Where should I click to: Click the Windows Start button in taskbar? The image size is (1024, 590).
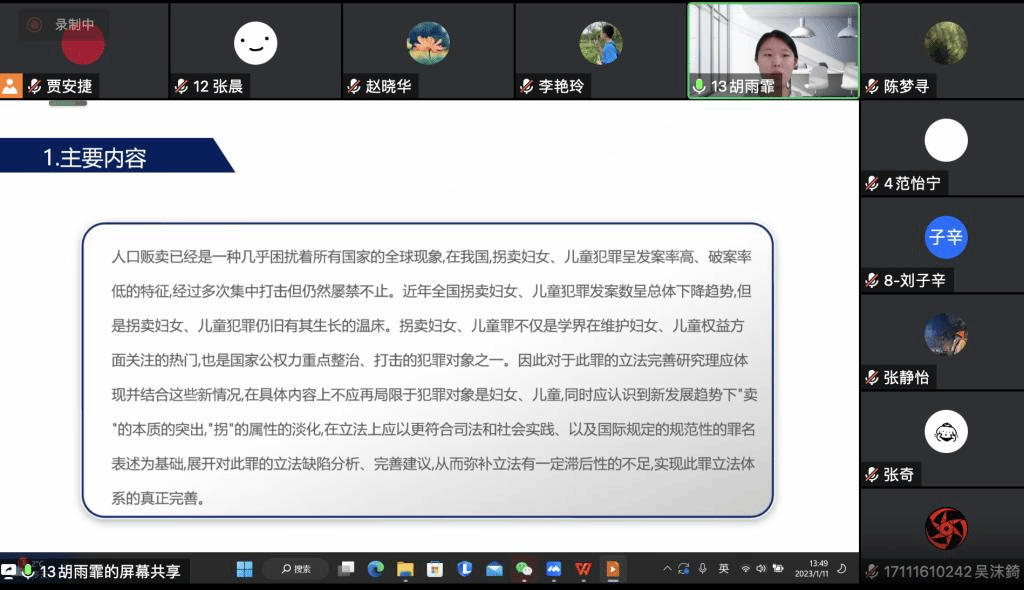[x=244, y=569]
